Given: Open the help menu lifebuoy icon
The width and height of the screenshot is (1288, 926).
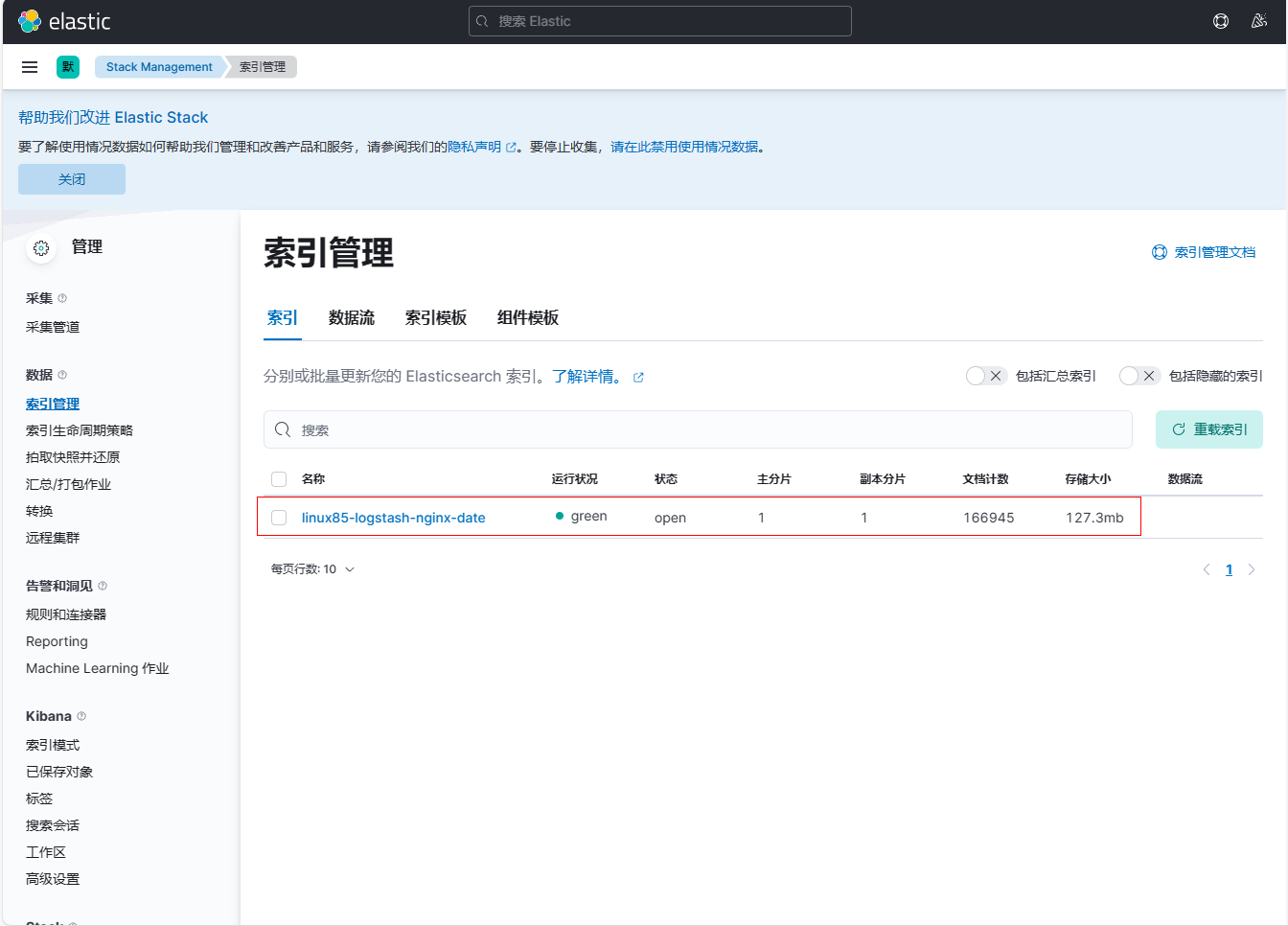Looking at the screenshot, I should click(x=1221, y=21).
